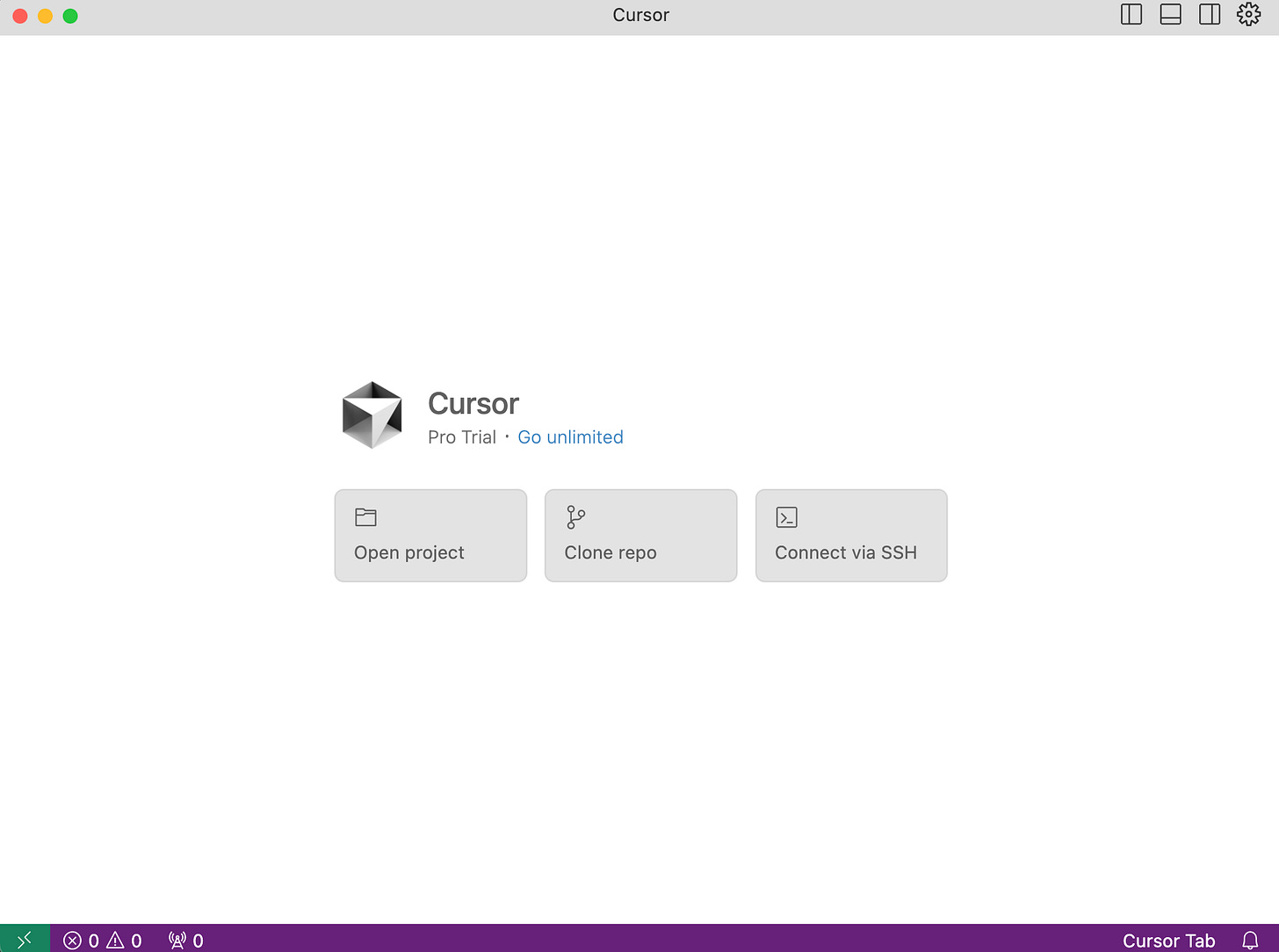Show warnings count in status bar
Screen dimensions: 1279x952
[x=124, y=941]
